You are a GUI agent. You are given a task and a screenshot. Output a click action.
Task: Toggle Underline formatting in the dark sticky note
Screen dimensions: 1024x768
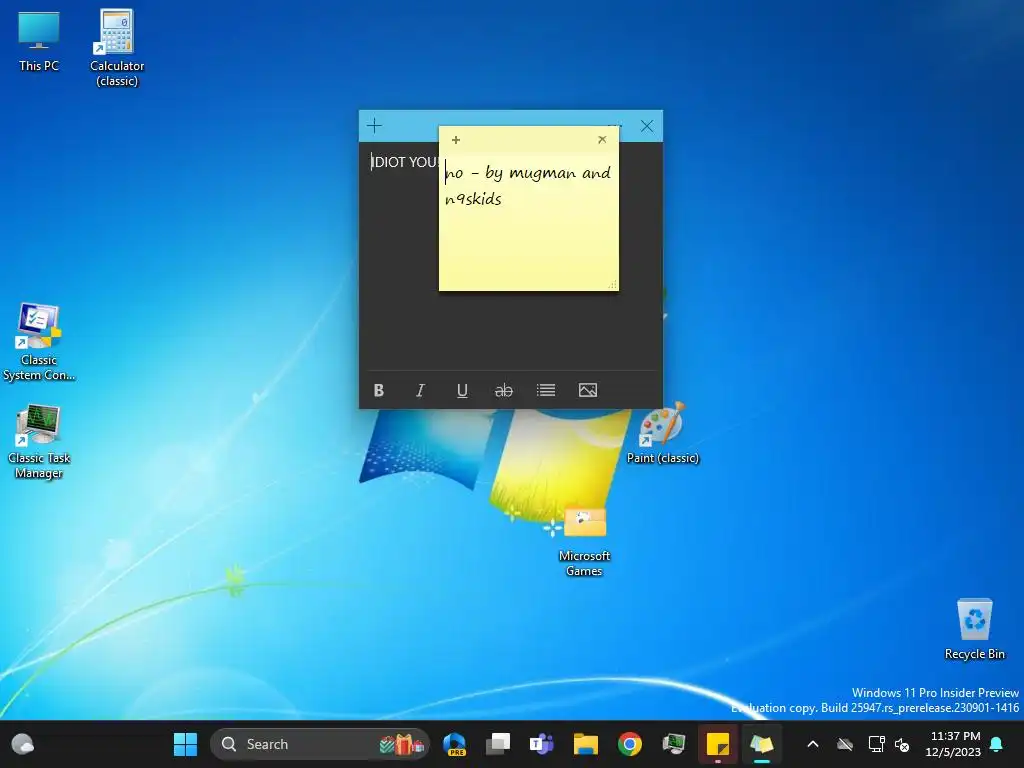pyautogui.click(x=462, y=391)
